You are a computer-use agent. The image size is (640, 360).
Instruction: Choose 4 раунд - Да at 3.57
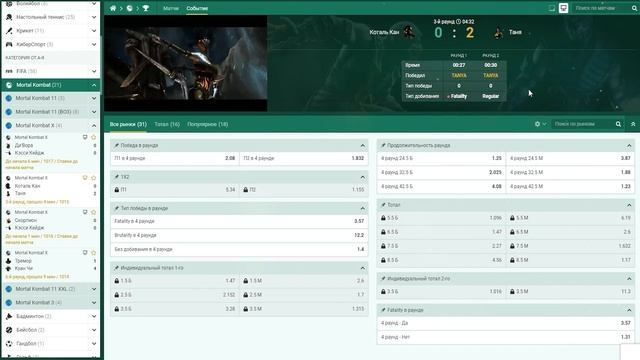point(506,323)
